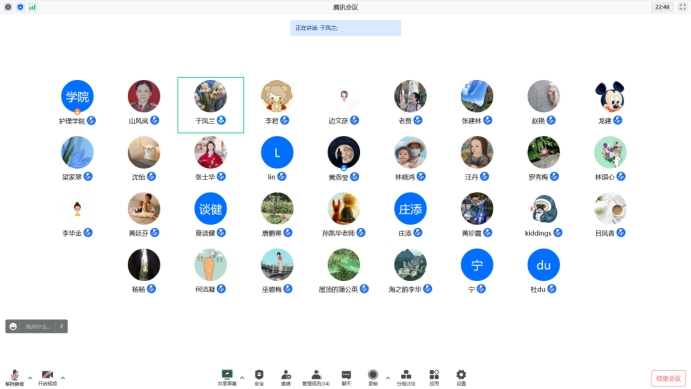This screenshot has height=389, width=691.
Task: Click the chat message input box
Action: 38,326
